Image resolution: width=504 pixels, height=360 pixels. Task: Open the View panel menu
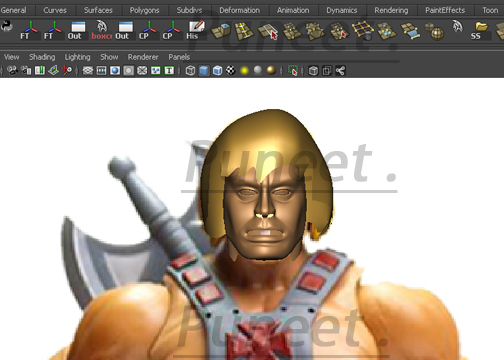click(x=12, y=57)
